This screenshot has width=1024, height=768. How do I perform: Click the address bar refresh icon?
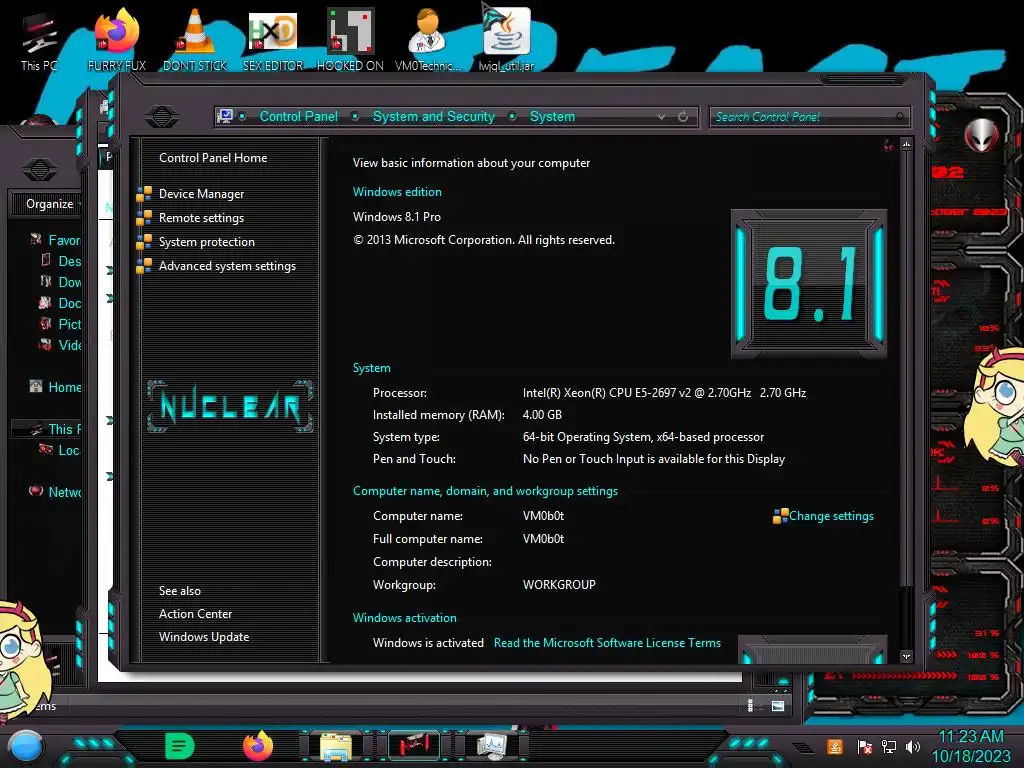(683, 117)
